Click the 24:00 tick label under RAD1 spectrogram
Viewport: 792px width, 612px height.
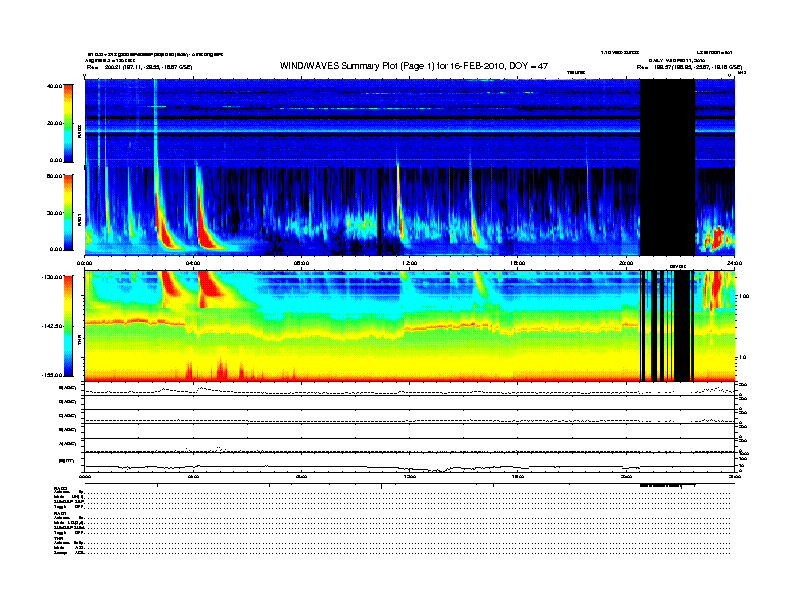pos(734,263)
